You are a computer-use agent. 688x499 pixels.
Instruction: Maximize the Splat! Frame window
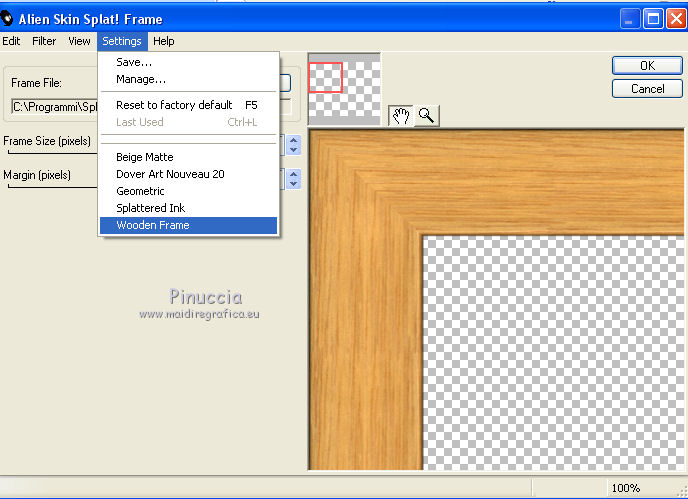pyautogui.click(x=653, y=19)
